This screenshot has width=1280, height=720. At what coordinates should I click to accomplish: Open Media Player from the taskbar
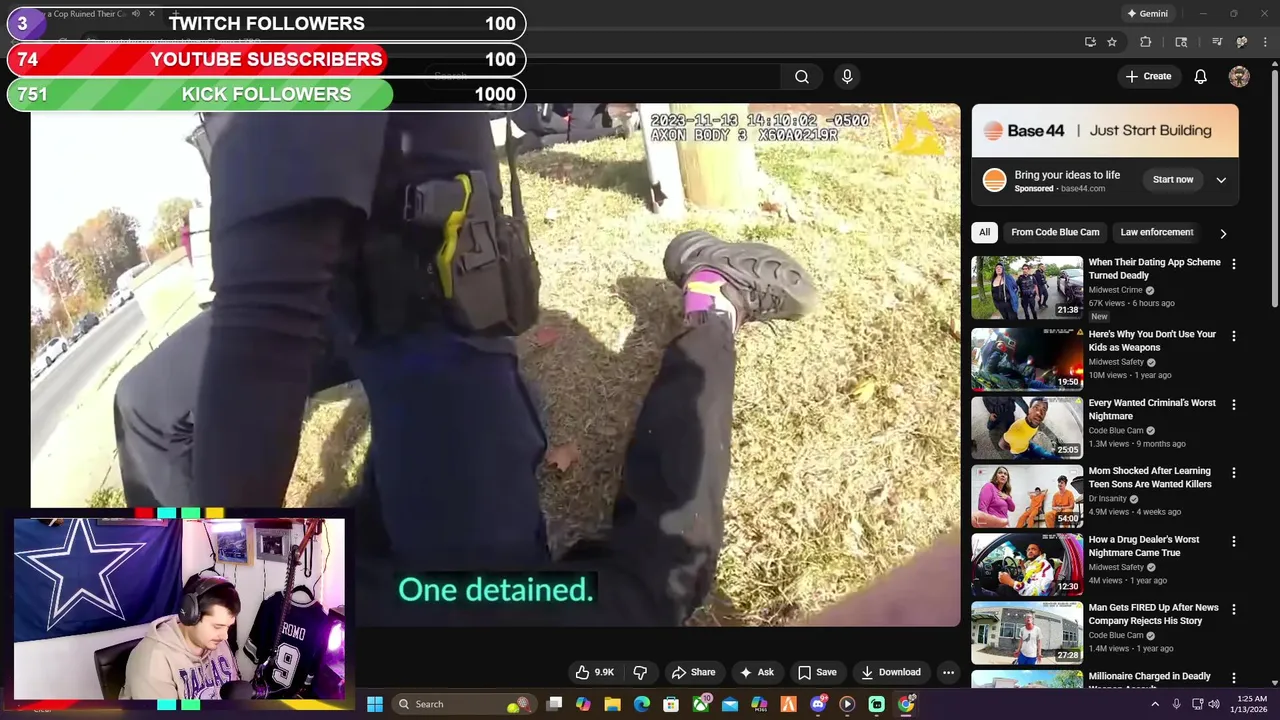pos(847,704)
